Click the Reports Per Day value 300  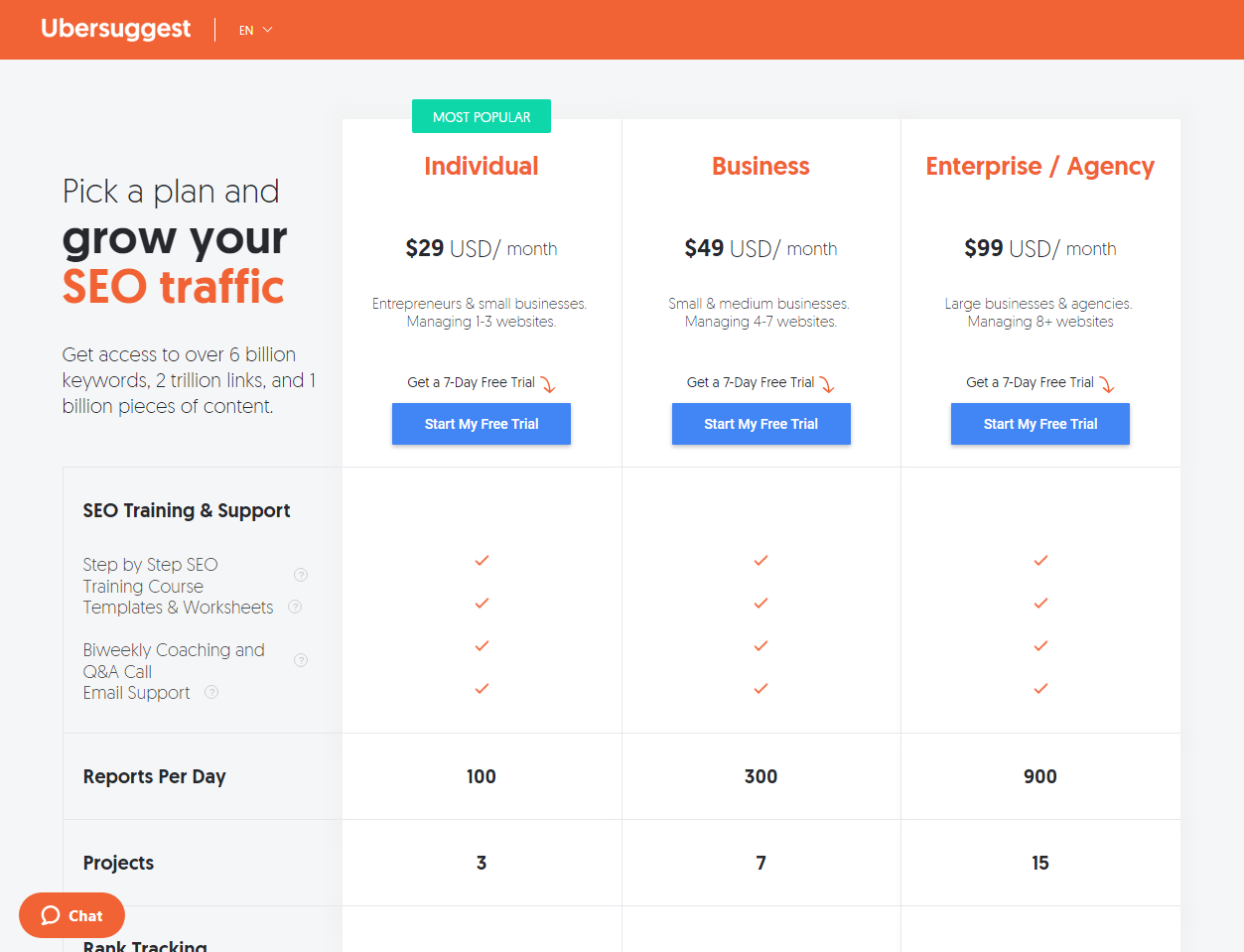pyautogui.click(x=760, y=776)
